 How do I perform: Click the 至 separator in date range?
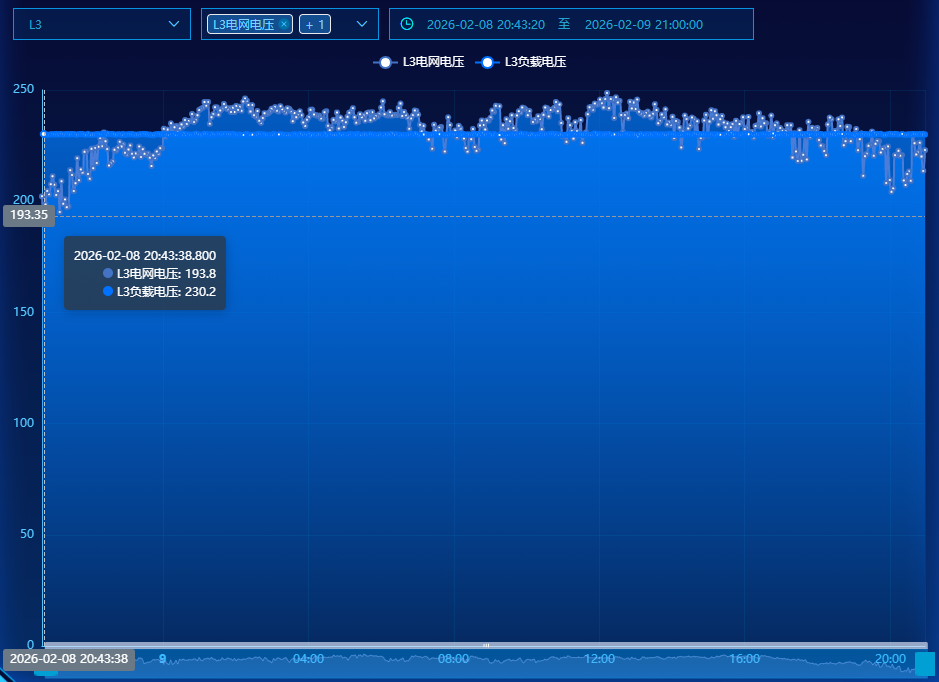pyautogui.click(x=564, y=24)
